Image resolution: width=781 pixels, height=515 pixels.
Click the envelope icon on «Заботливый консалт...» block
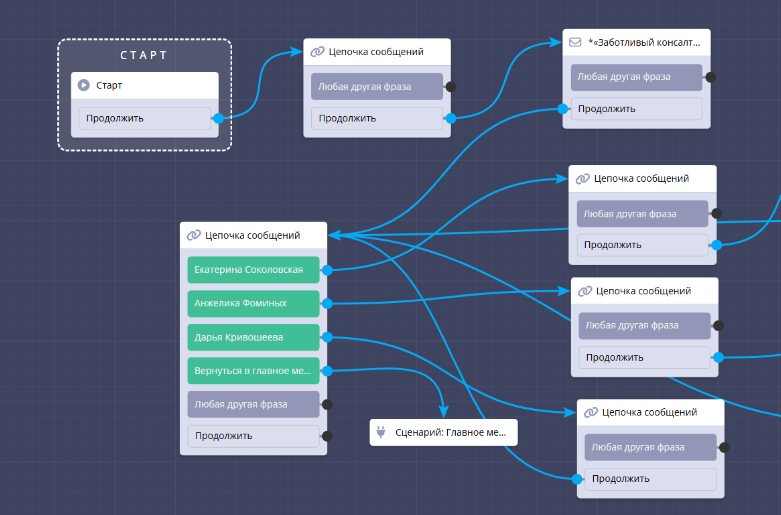pos(575,43)
